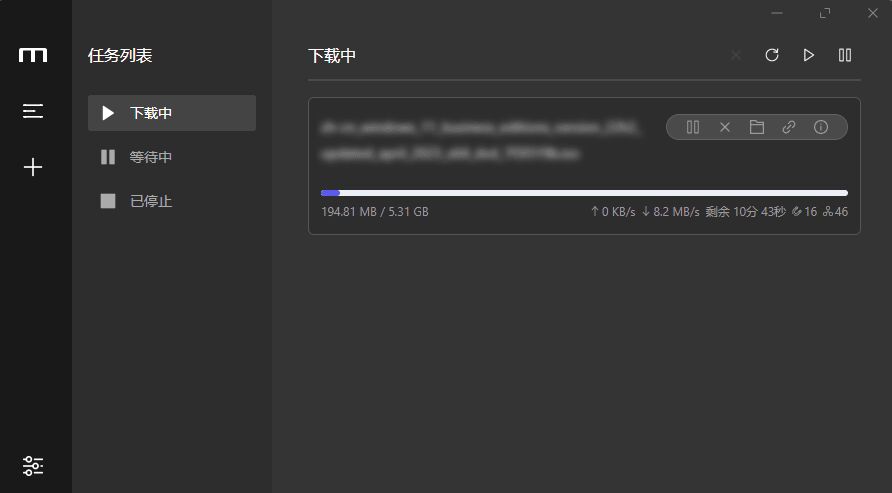The image size is (892, 493).
Task: Open preferences via the sliders icon
Action: pos(33,466)
